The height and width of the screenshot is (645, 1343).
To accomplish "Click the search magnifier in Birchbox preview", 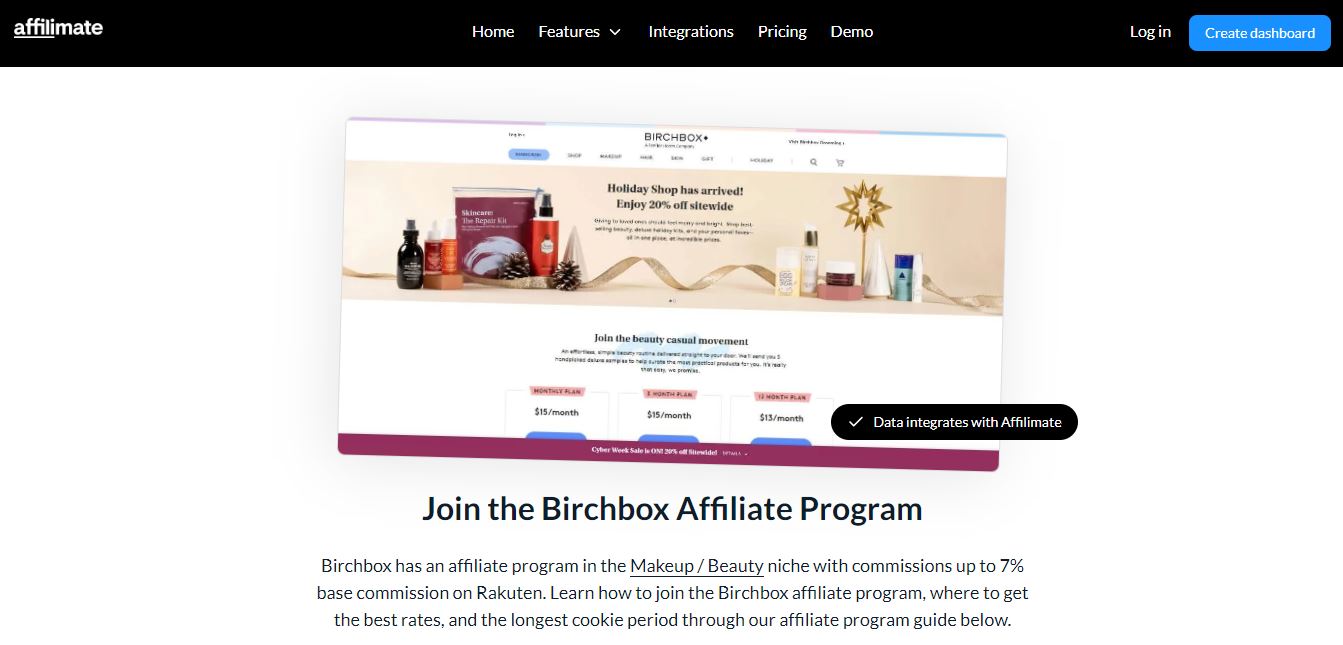I will point(813,161).
